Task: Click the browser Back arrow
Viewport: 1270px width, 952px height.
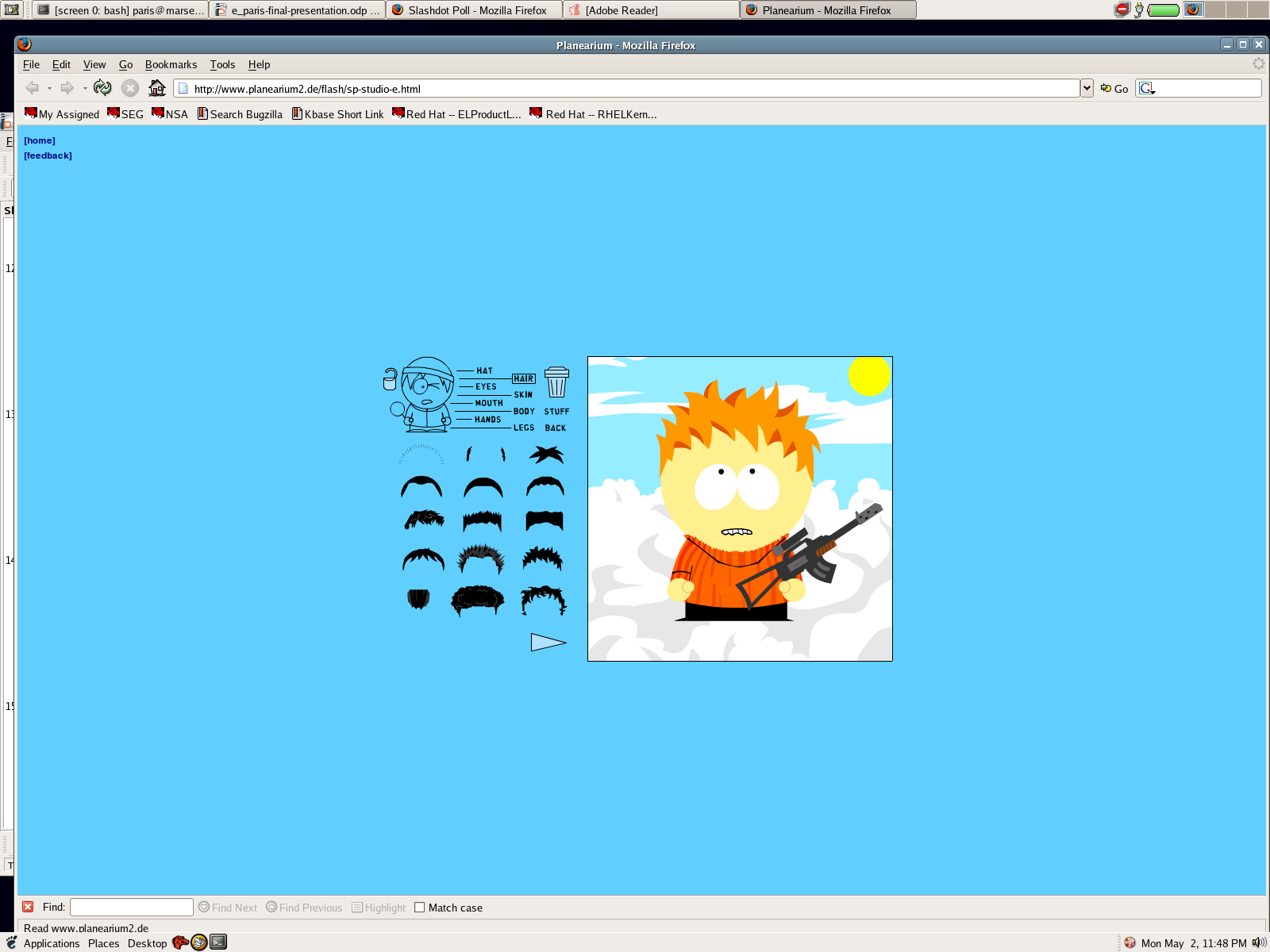Action: [x=33, y=88]
